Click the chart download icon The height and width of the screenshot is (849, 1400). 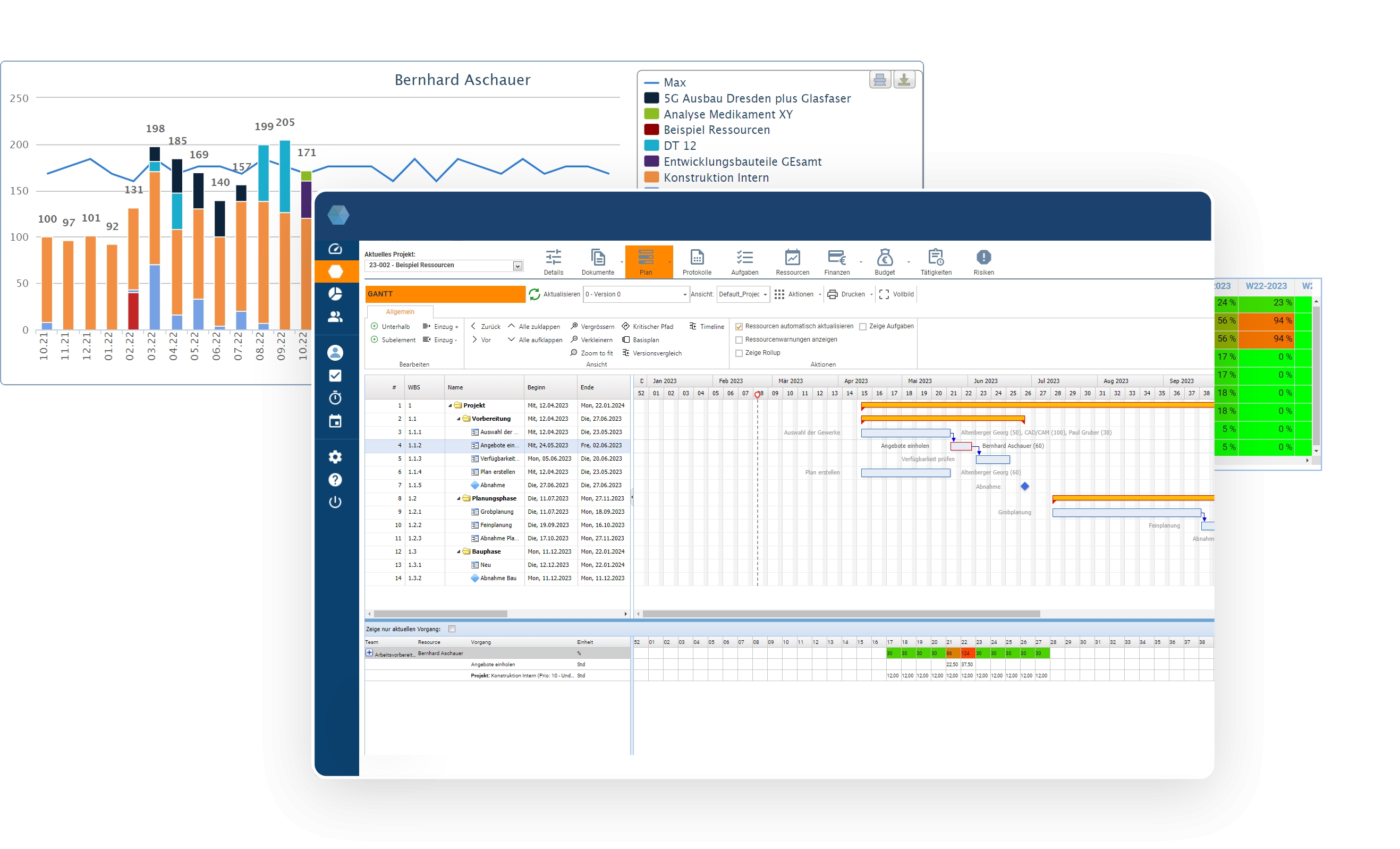[x=903, y=80]
